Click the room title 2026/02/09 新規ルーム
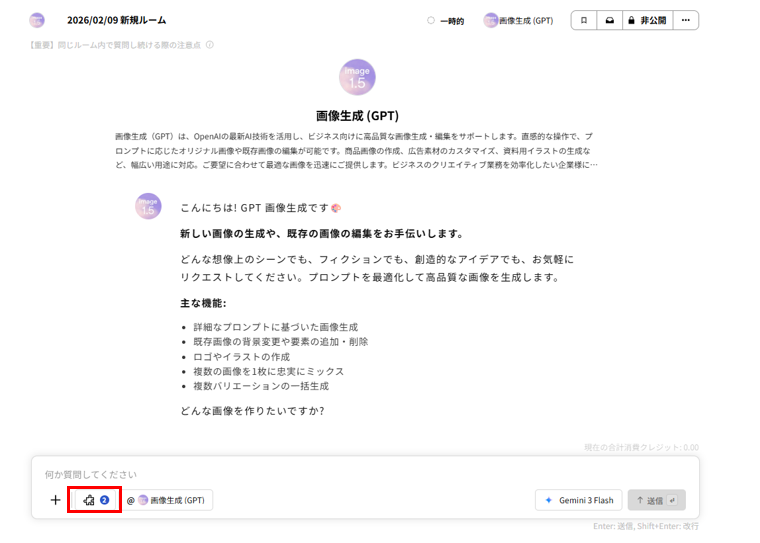 (116, 20)
